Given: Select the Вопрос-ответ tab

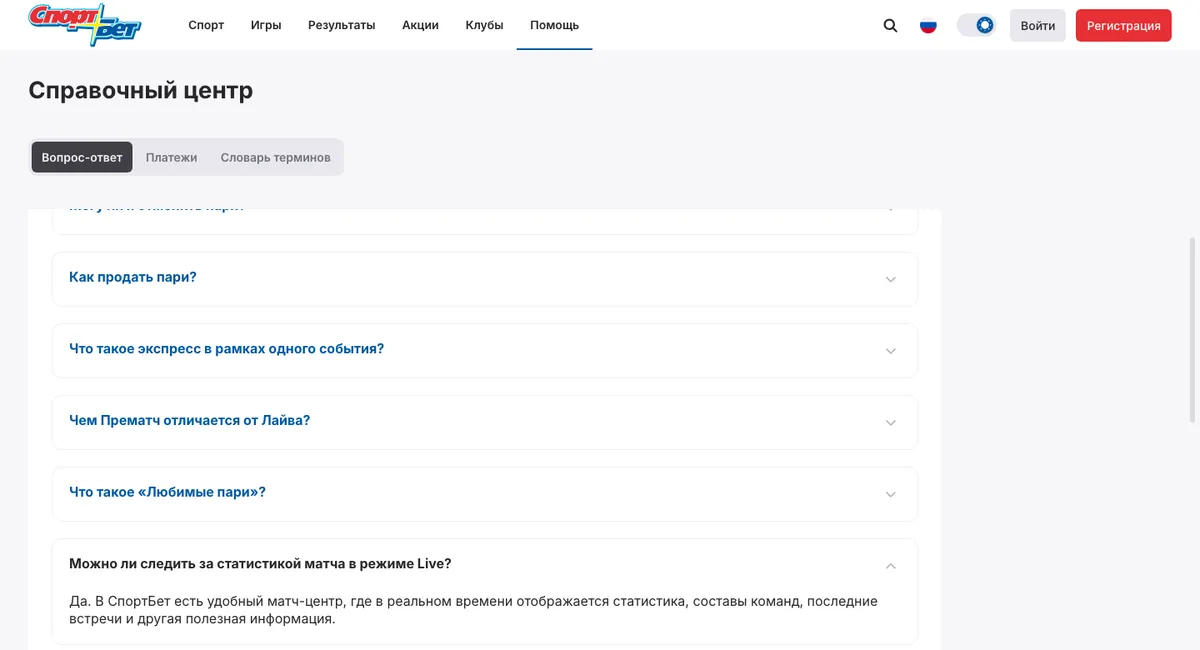Looking at the screenshot, I should pyautogui.click(x=82, y=157).
